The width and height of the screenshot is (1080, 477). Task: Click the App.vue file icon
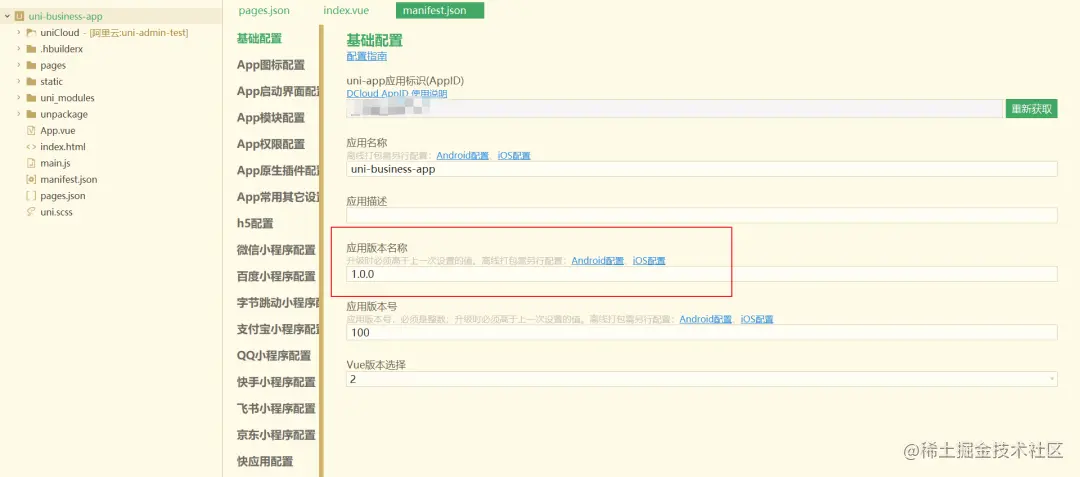click(x=30, y=130)
